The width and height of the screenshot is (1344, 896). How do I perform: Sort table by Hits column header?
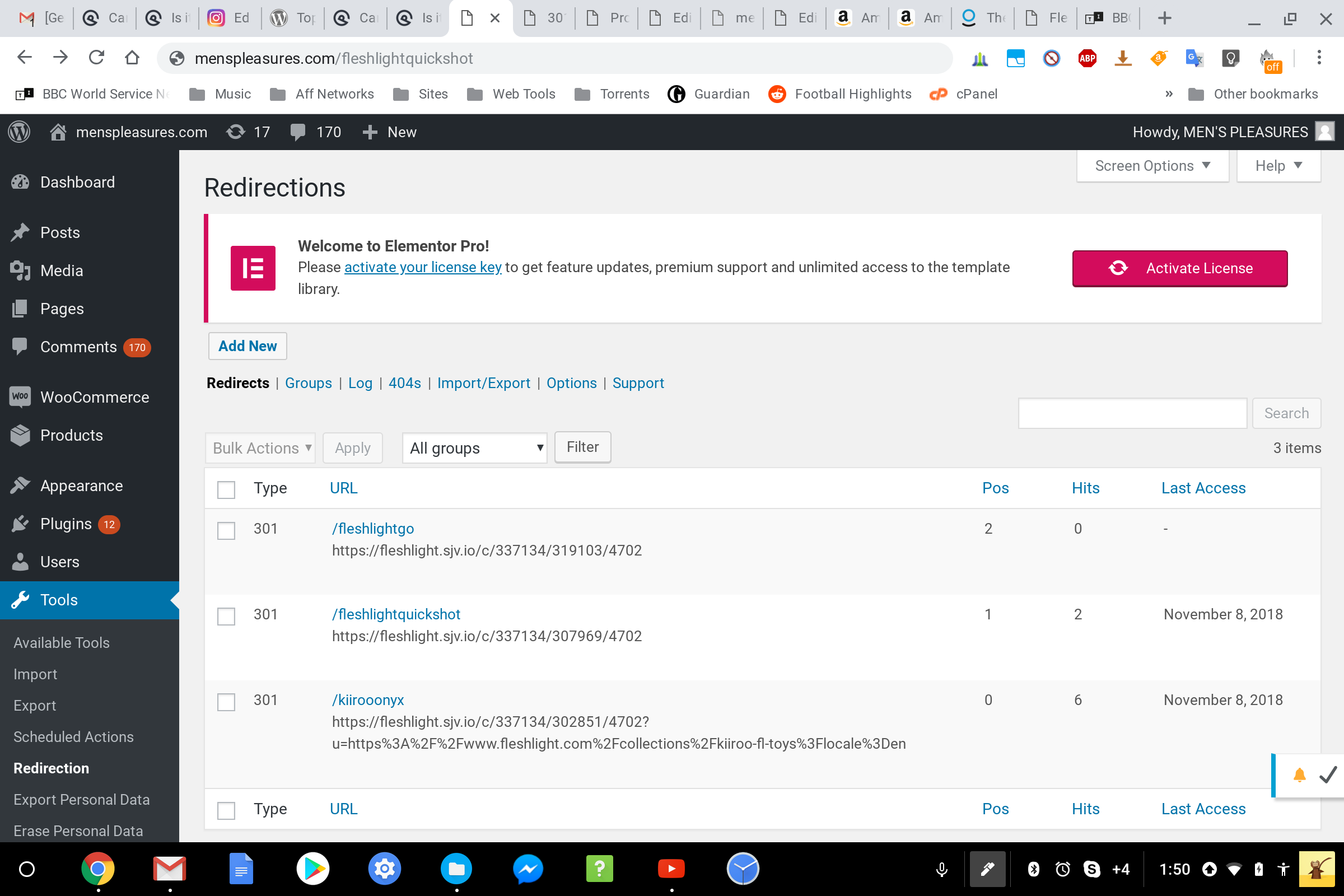point(1085,487)
